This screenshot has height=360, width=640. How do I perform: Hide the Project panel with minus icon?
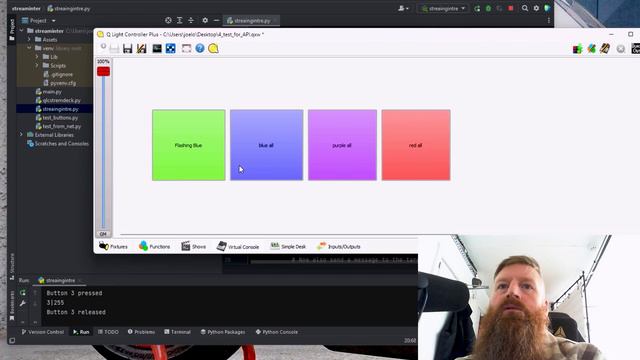coord(216,20)
